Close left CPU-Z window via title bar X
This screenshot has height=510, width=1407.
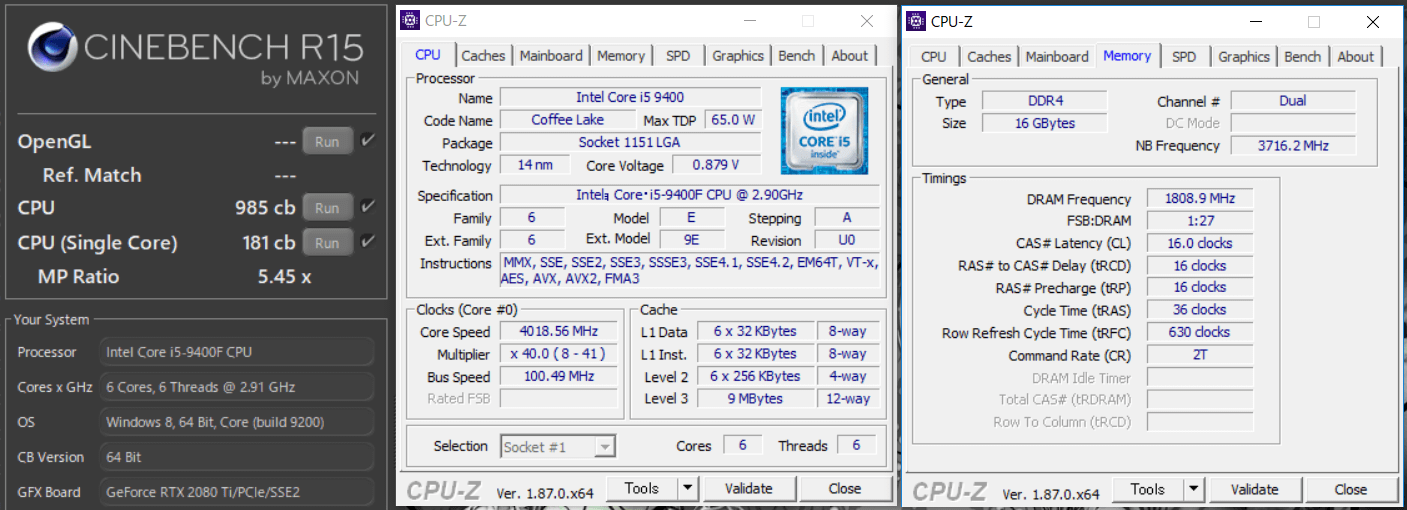pyautogui.click(x=867, y=21)
